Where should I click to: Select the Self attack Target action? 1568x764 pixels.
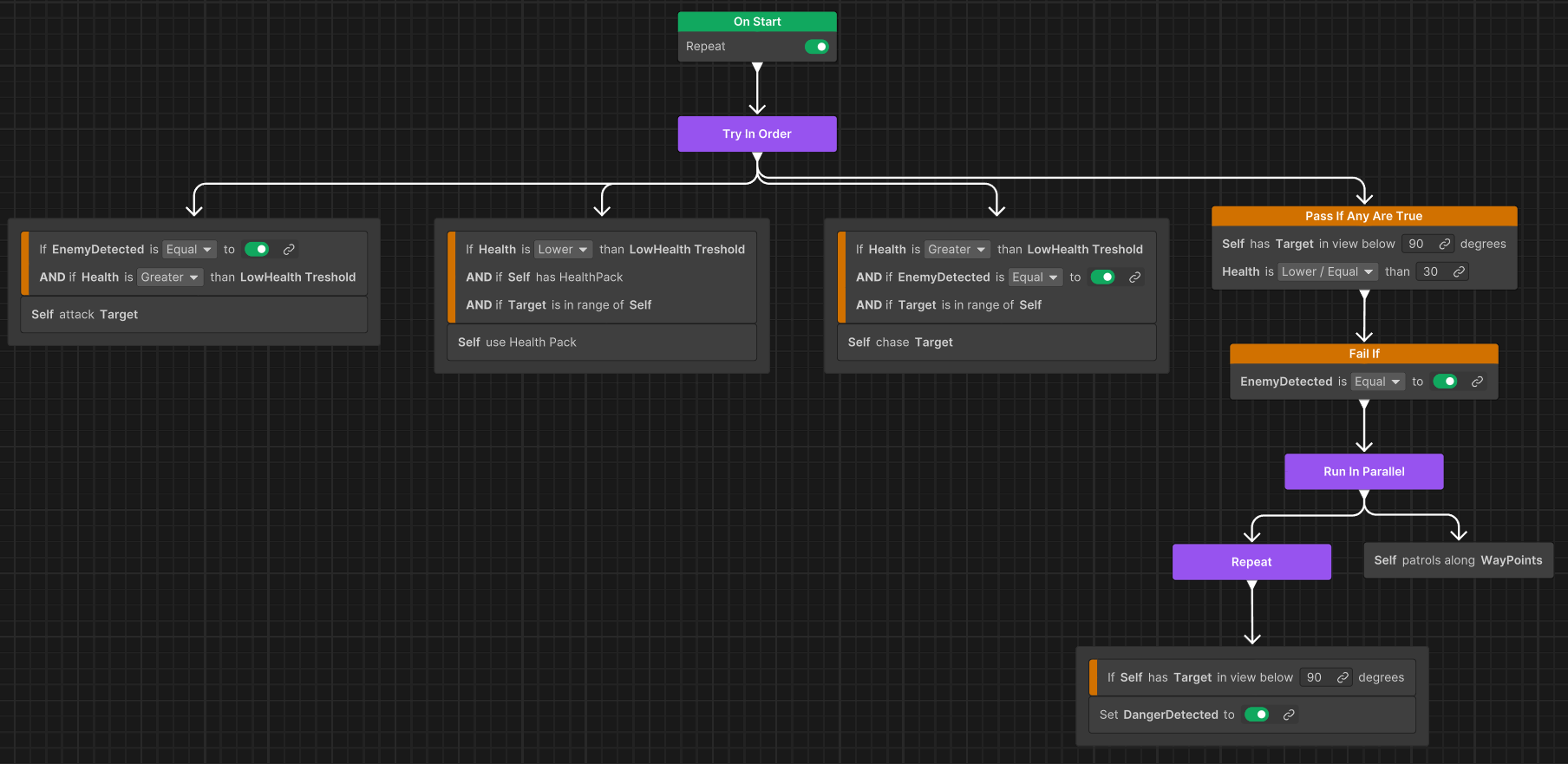click(194, 315)
